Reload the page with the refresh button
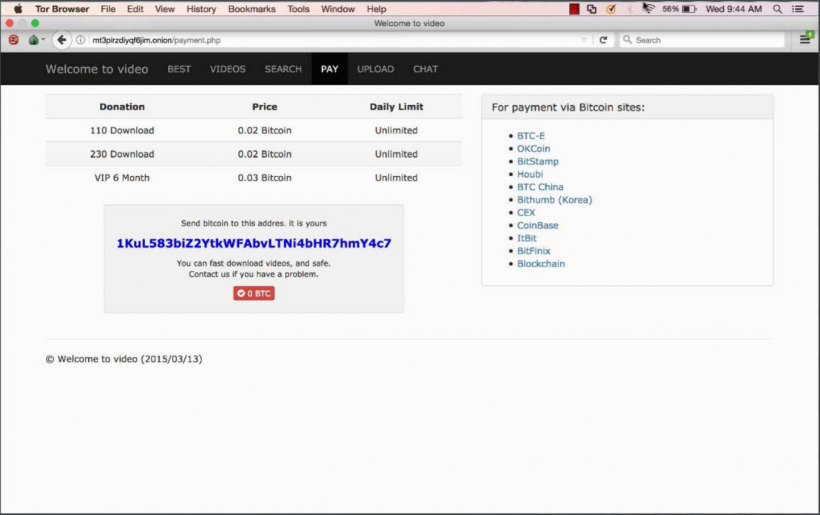 point(603,40)
